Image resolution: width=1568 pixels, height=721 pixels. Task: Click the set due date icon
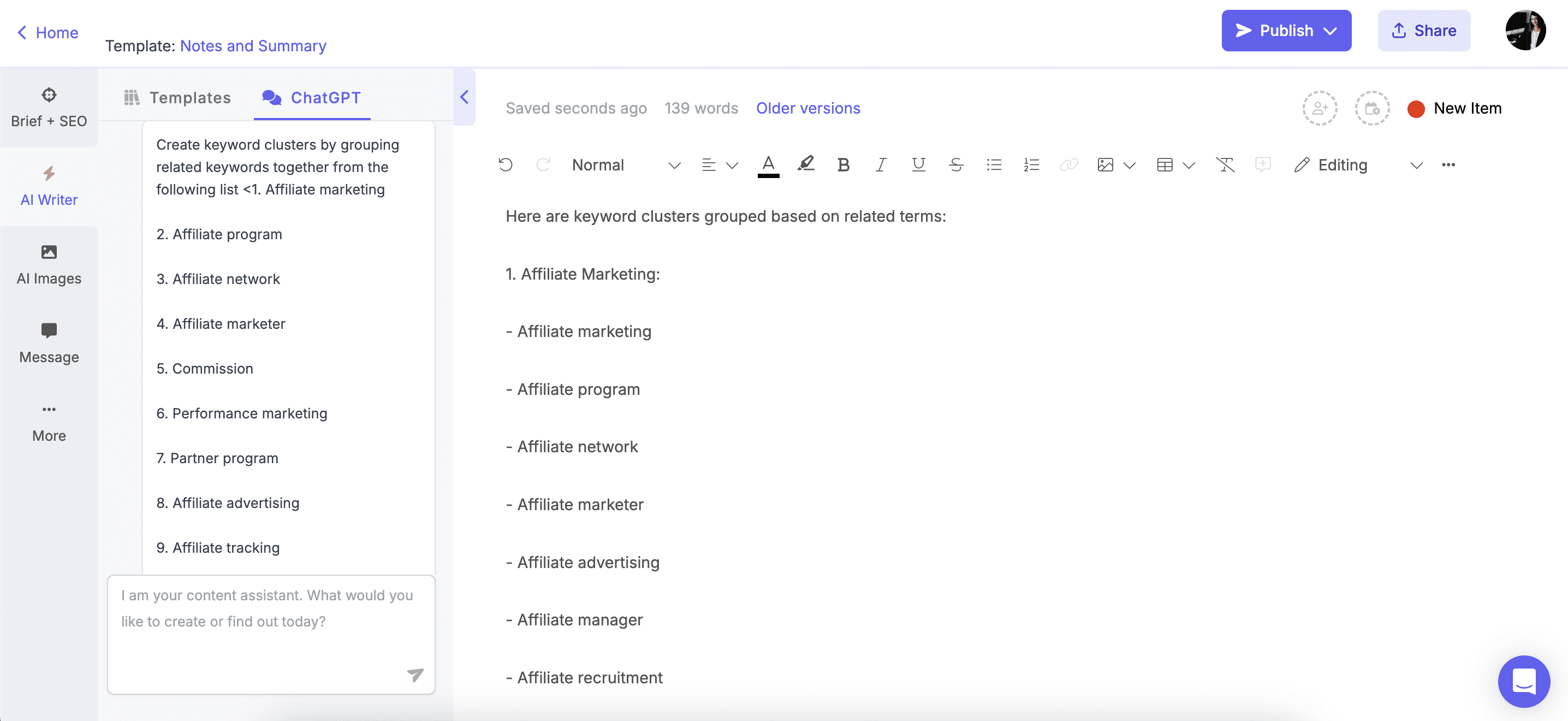click(x=1372, y=108)
